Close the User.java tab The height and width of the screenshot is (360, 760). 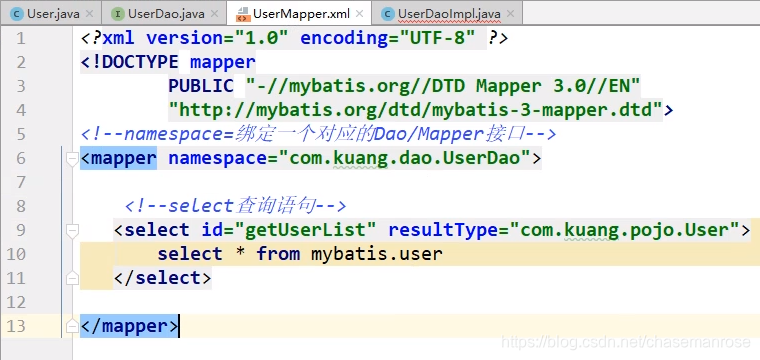[89, 14]
